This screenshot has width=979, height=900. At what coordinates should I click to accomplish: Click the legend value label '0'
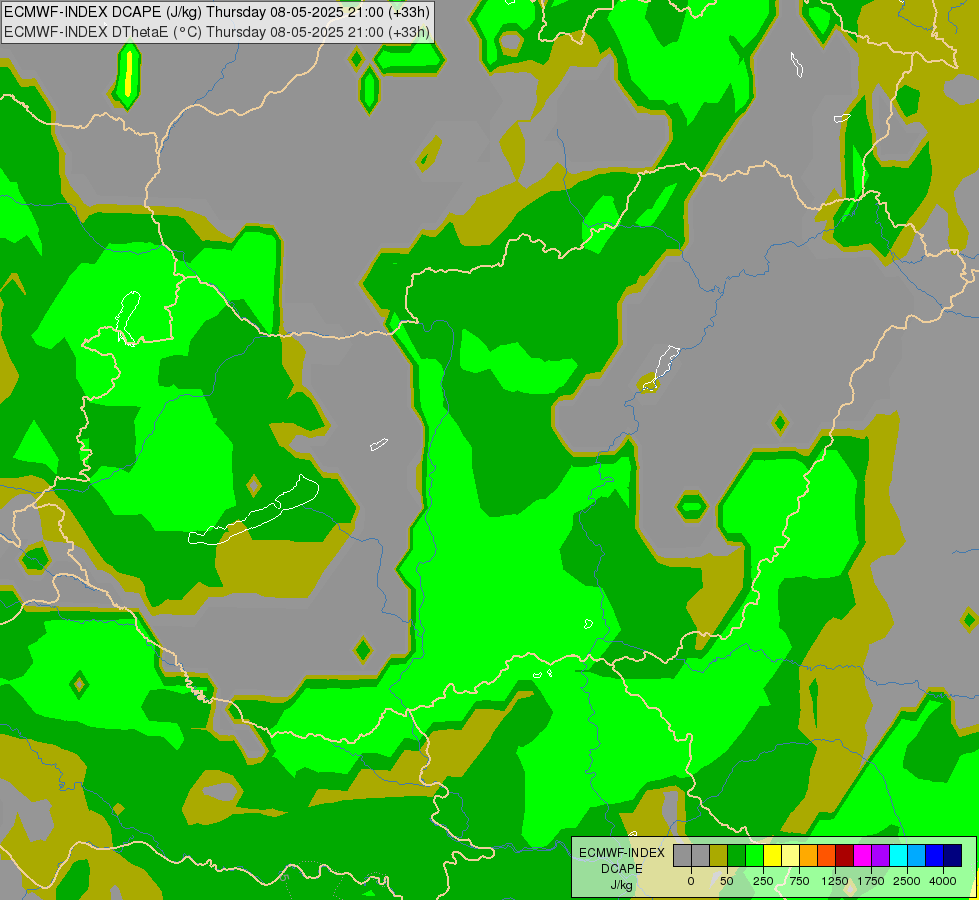pyautogui.click(x=691, y=881)
